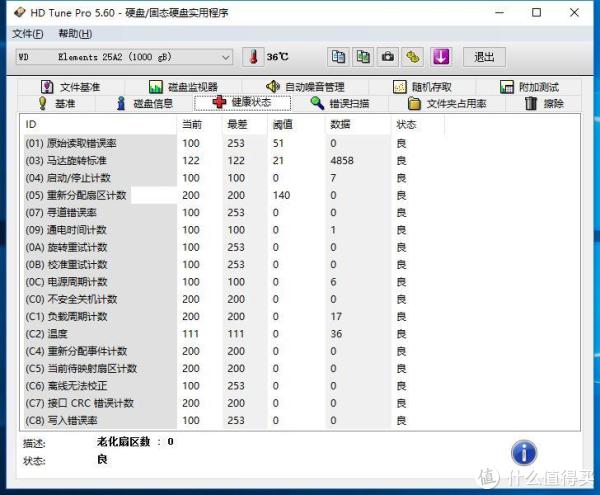This screenshot has height=495, width=600.
Task: Switch to the 错误扫描 tab
Action: click(339, 103)
